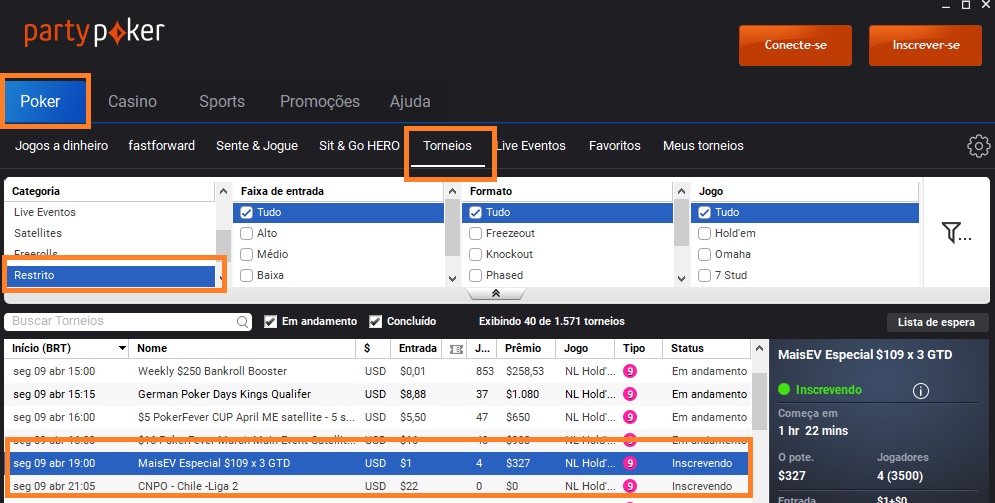This screenshot has width=995, height=503.
Task: Click Categoria list up arrow
Action: point(223,191)
